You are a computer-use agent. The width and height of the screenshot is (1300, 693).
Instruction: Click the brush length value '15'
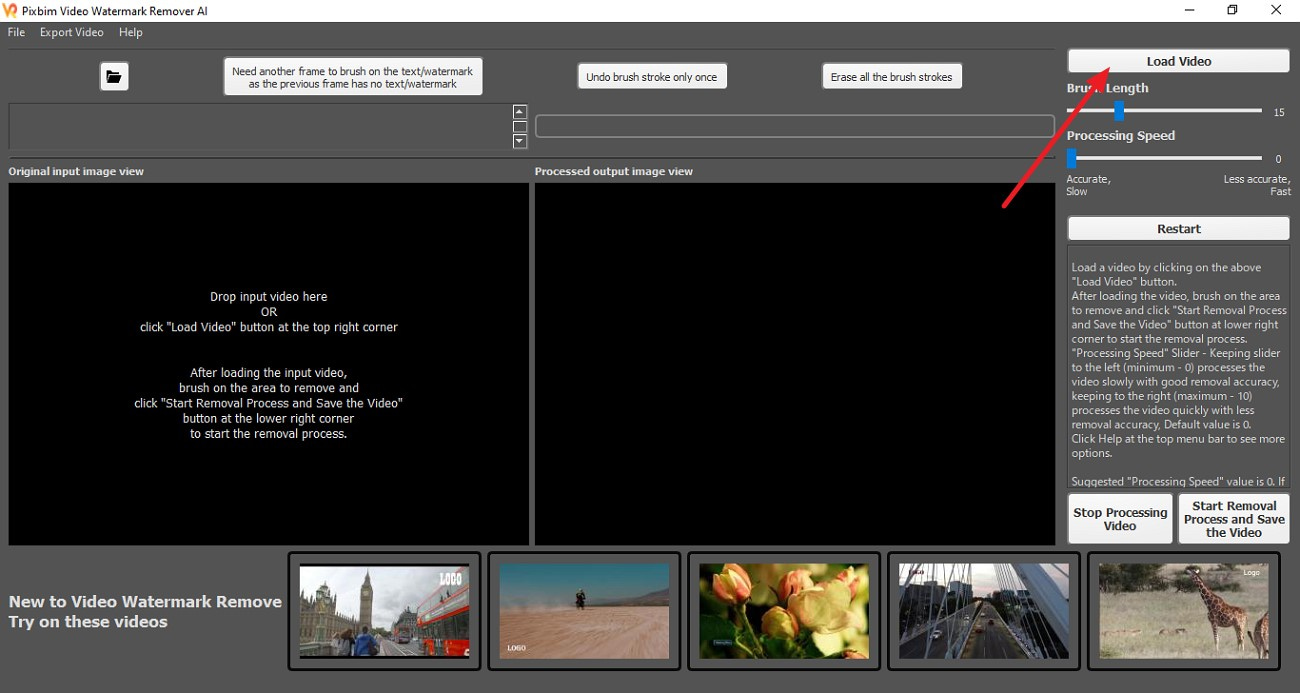[x=1279, y=113]
